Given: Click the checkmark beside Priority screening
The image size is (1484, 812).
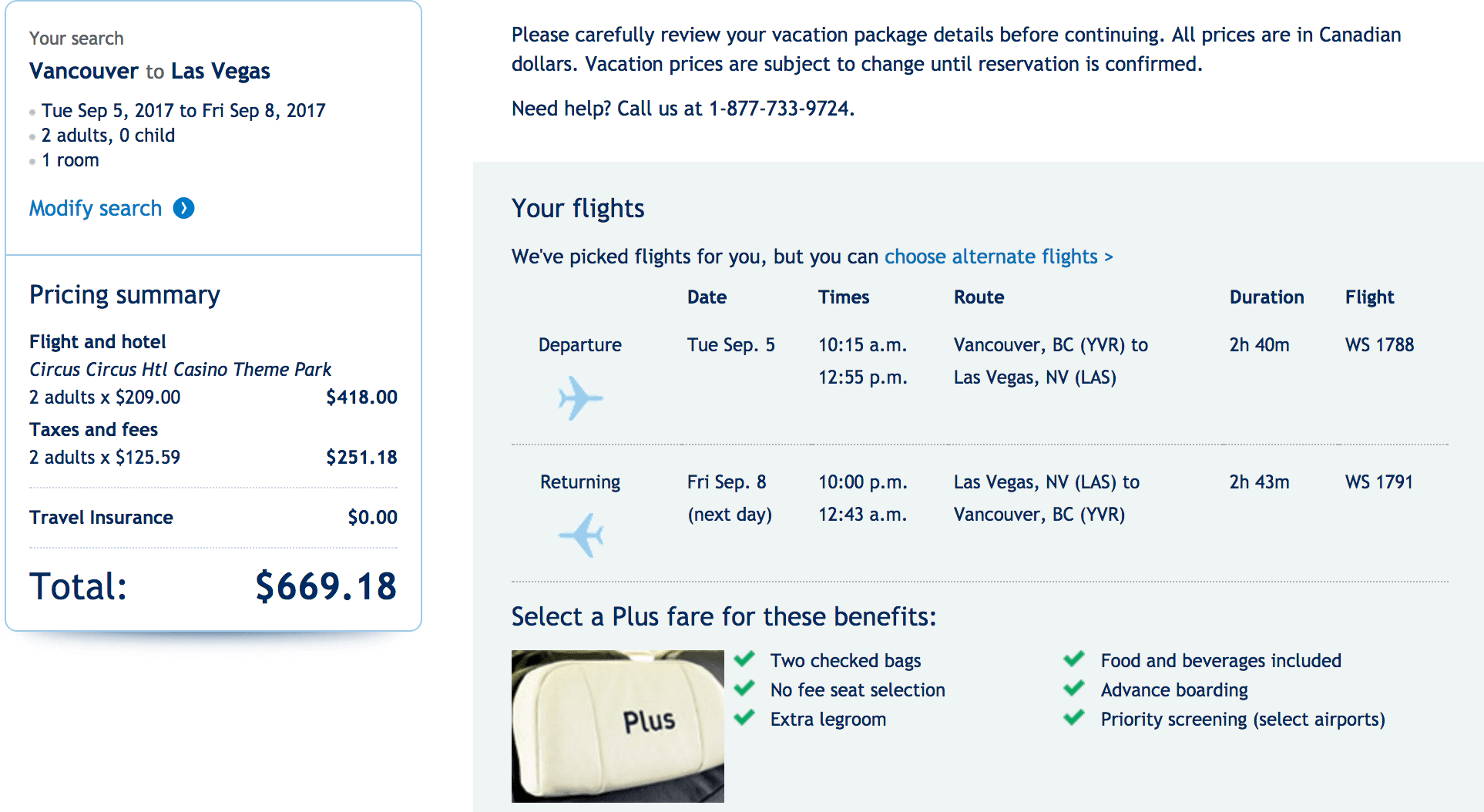Looking at the screenshot, I should point(1074,718).
